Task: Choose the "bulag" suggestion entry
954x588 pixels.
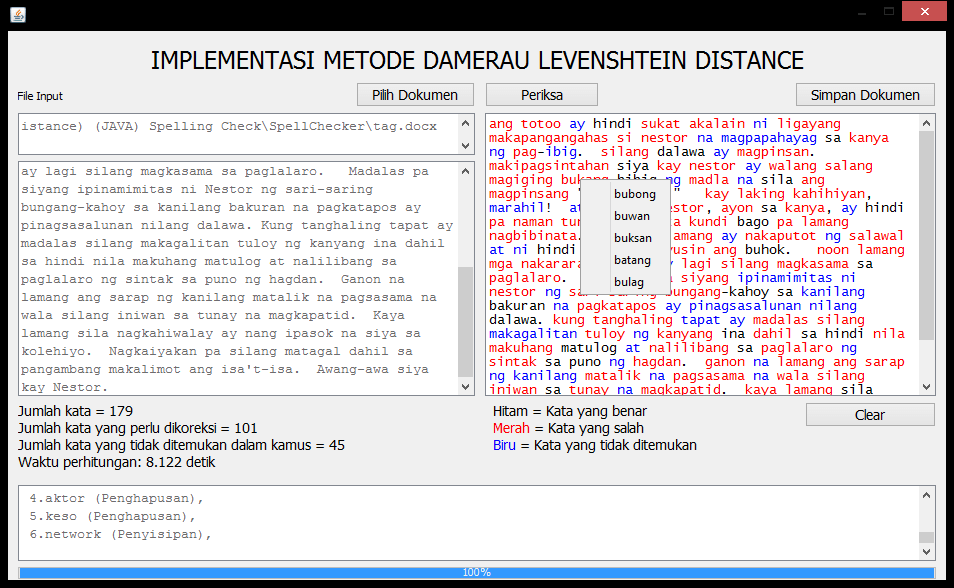Action: pos(629,282)
